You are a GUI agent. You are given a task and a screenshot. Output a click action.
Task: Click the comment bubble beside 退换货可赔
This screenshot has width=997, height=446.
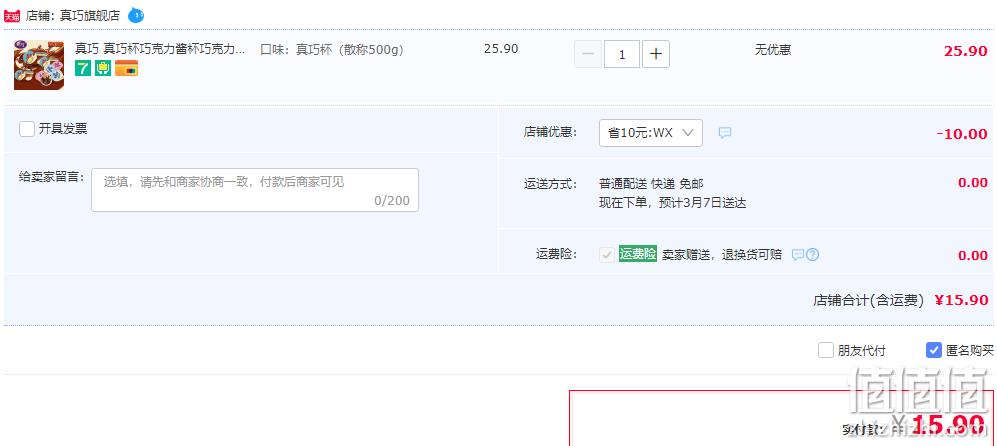coord(797,254)
